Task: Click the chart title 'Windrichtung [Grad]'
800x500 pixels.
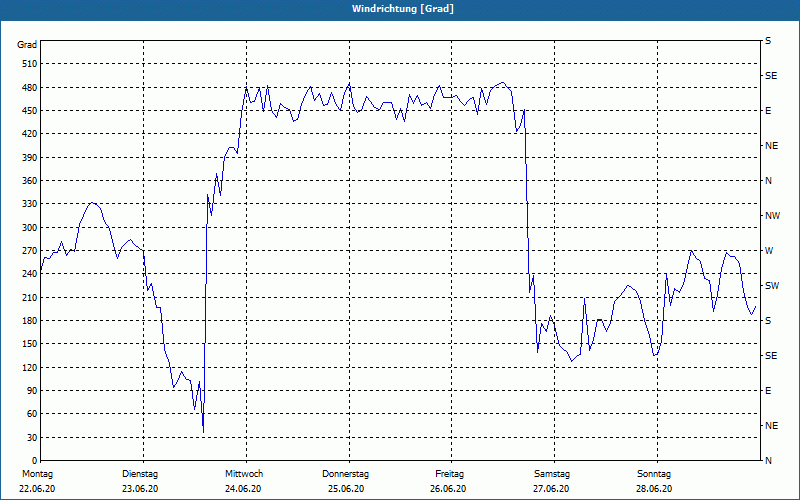Action: click(x=403, y=9)
